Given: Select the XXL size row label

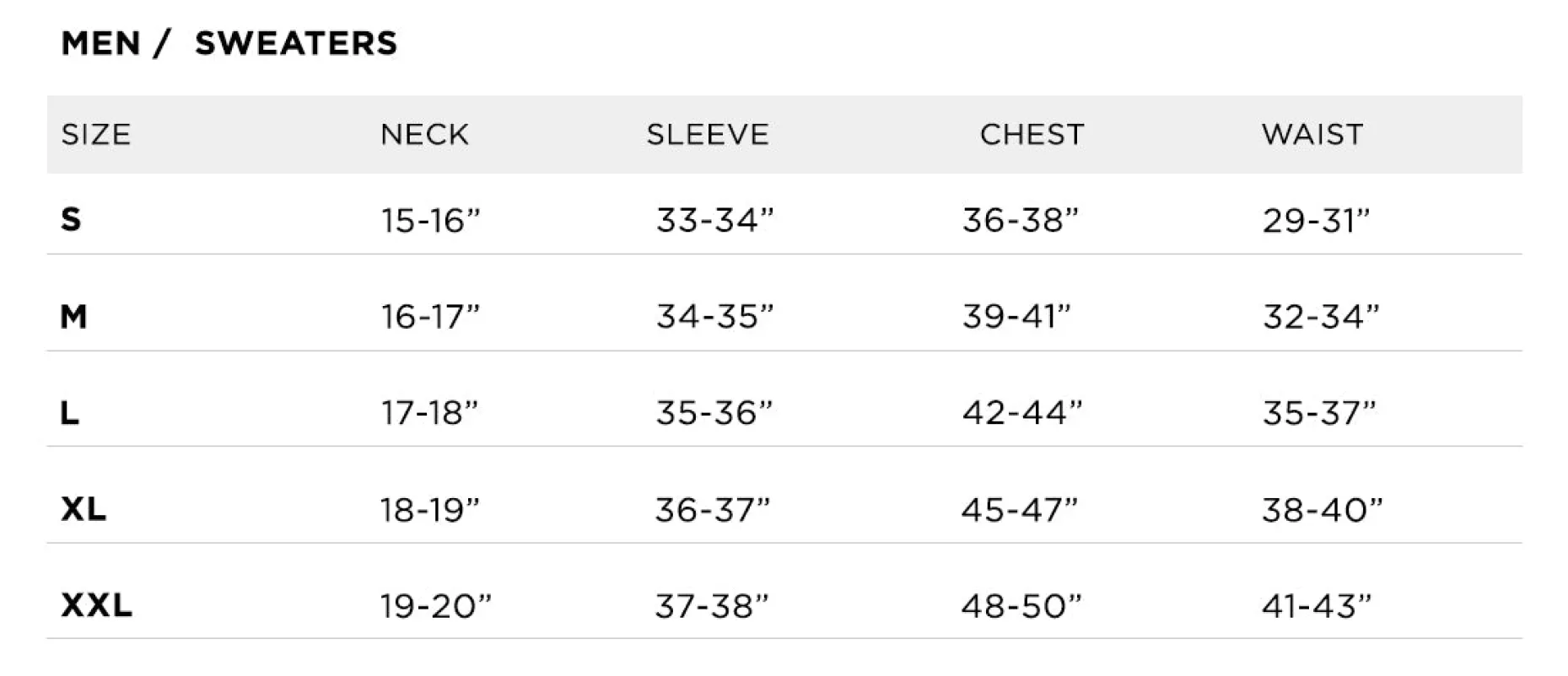Looking at the screenshot, I should point(97,605).
